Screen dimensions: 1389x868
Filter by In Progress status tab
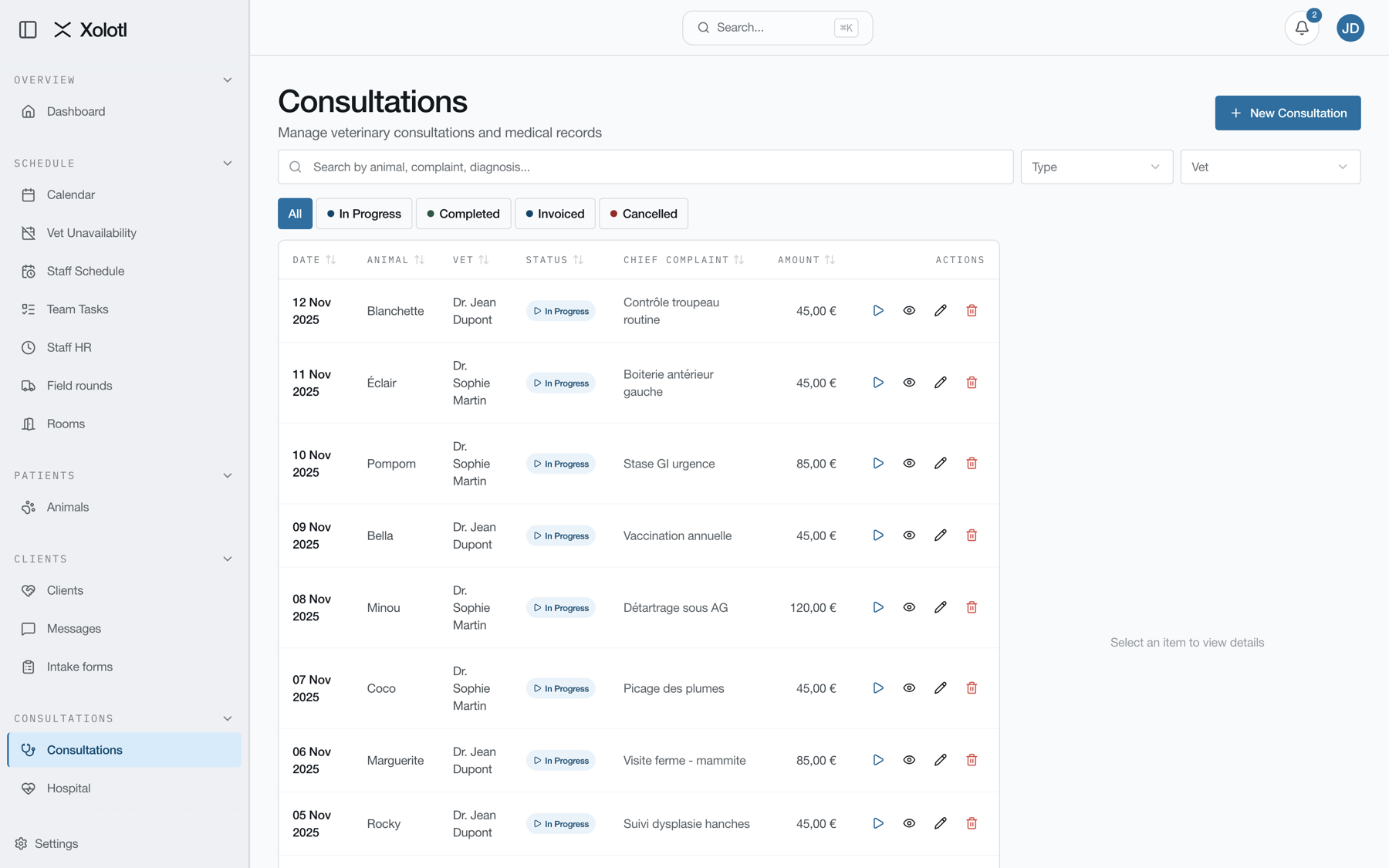pyautogui.click(x=363, y=214)
